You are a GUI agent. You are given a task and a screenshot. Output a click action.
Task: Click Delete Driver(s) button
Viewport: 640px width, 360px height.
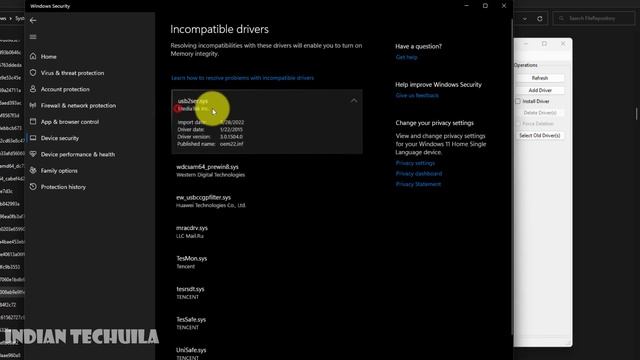coord(540,113)
